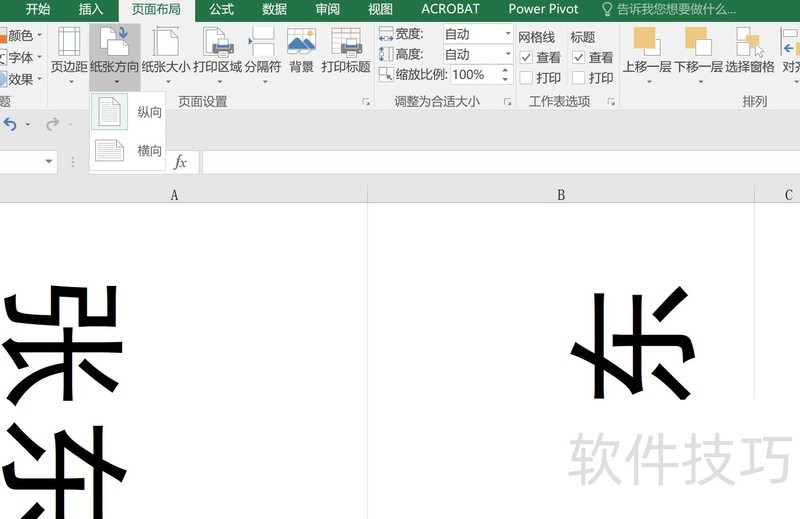Expand the Print Area dropdown arrow
This screenshot has height=519, width=800.
(x=219, y=82)
